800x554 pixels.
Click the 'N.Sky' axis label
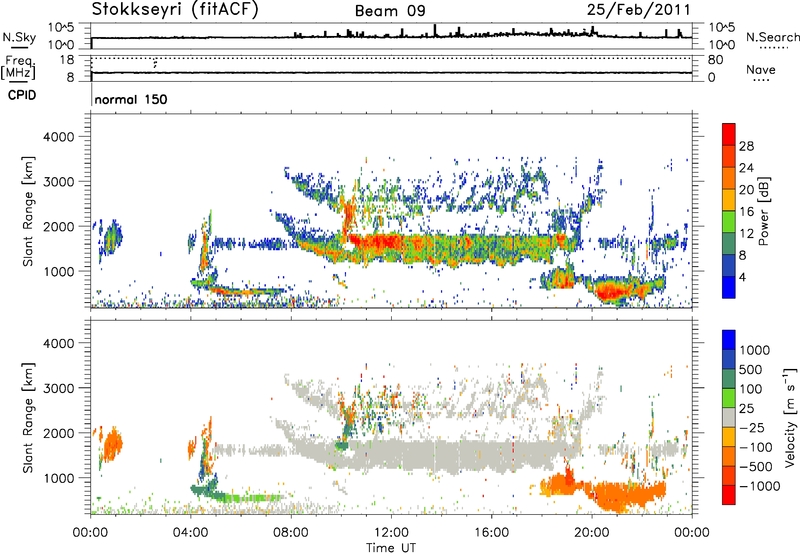pos(19,37)
